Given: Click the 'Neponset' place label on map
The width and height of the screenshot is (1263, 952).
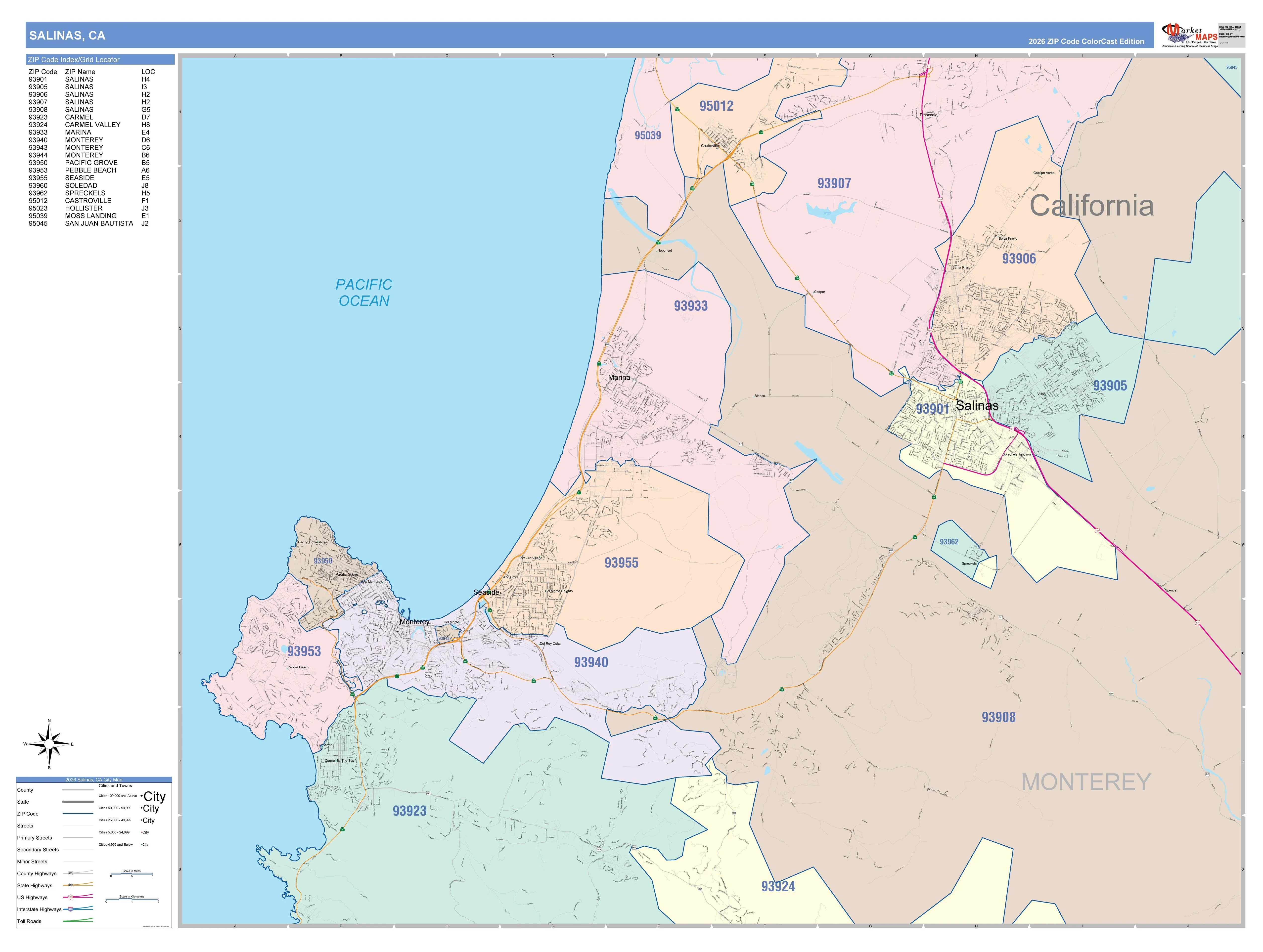Looking at the screenshot, I should (665, 251).
